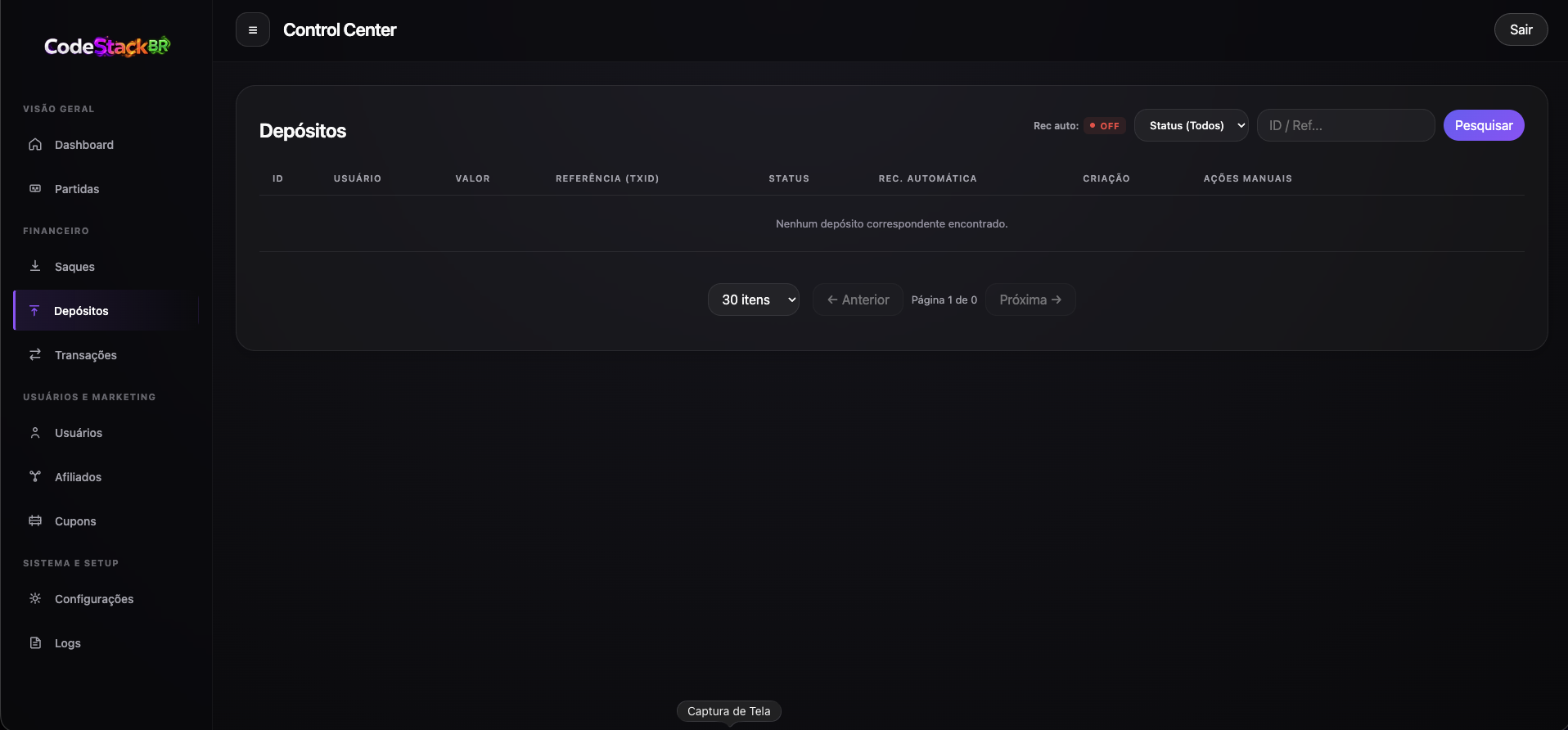Viewport: 1568px width, 730px height.
Task: Select the Cupons sidebar label
Action: (x=75, y=521)
